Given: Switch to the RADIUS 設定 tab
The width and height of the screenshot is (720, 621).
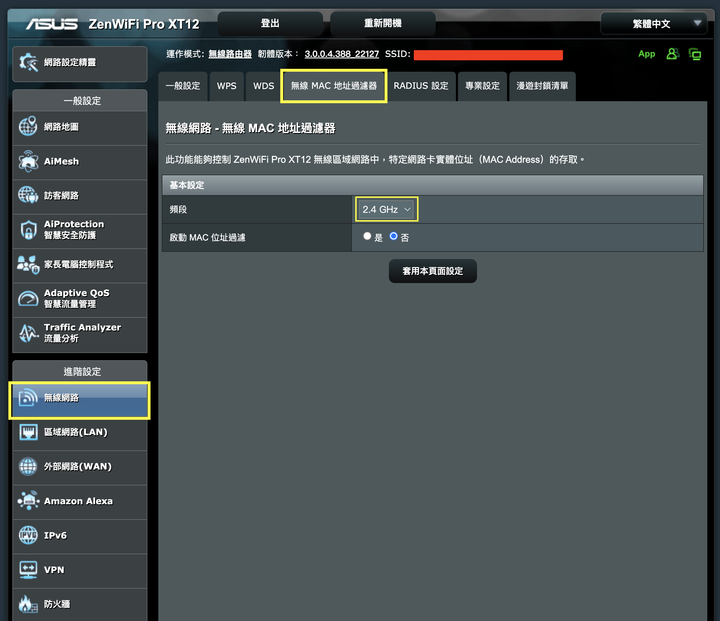Looking at the screenshot, I should tap(421, 86).
